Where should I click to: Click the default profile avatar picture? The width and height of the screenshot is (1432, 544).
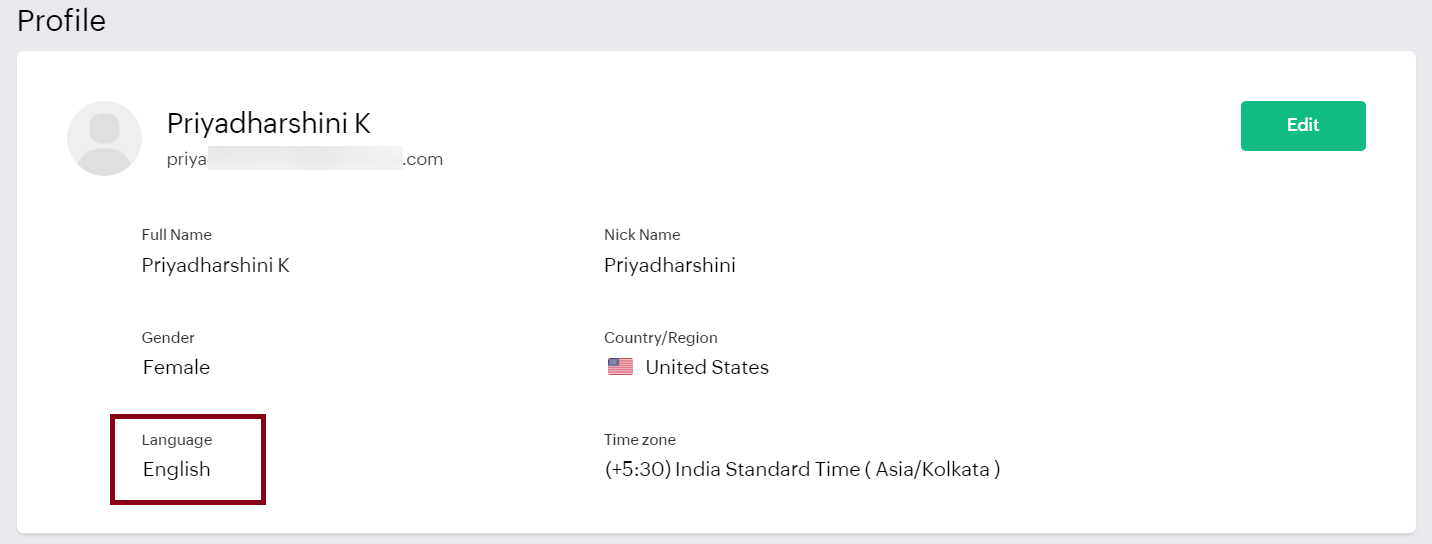coord(104,138)
